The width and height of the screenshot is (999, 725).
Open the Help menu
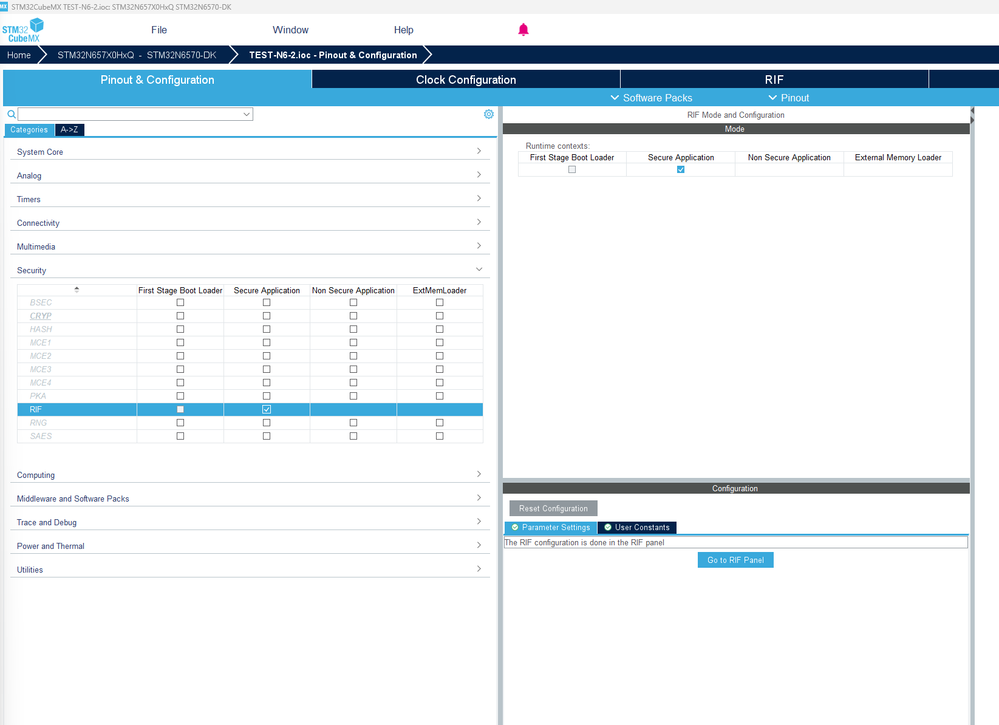coord(403,30)
